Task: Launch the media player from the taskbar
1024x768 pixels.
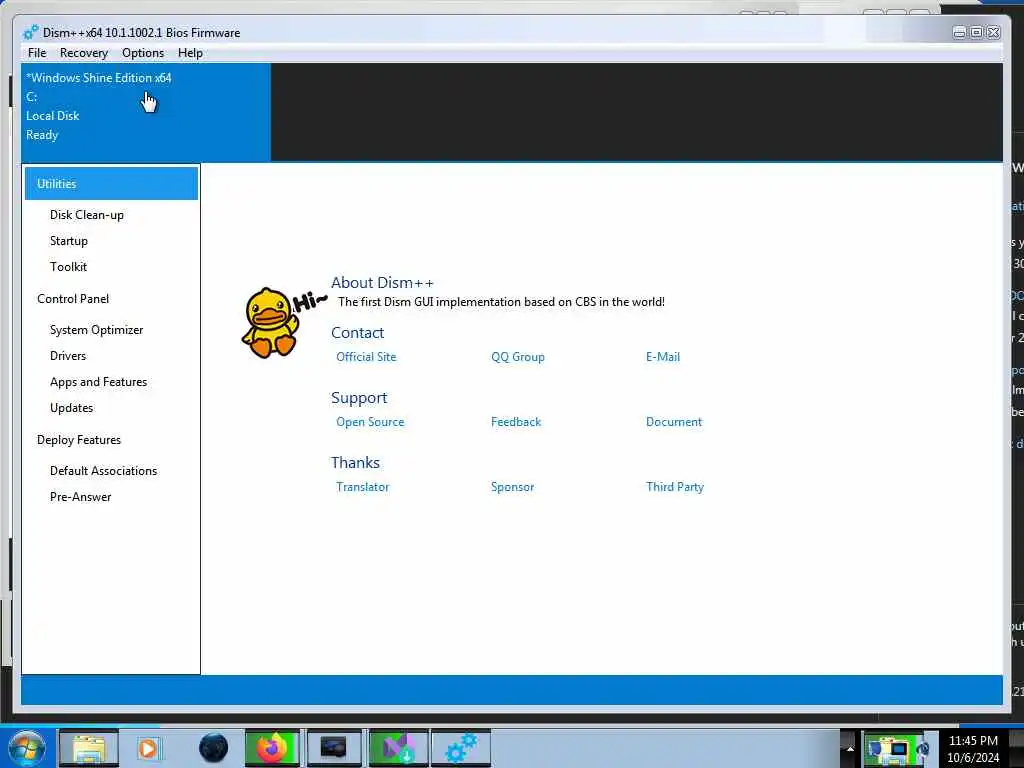Action: pyautogui.click(x=148, y=748)
